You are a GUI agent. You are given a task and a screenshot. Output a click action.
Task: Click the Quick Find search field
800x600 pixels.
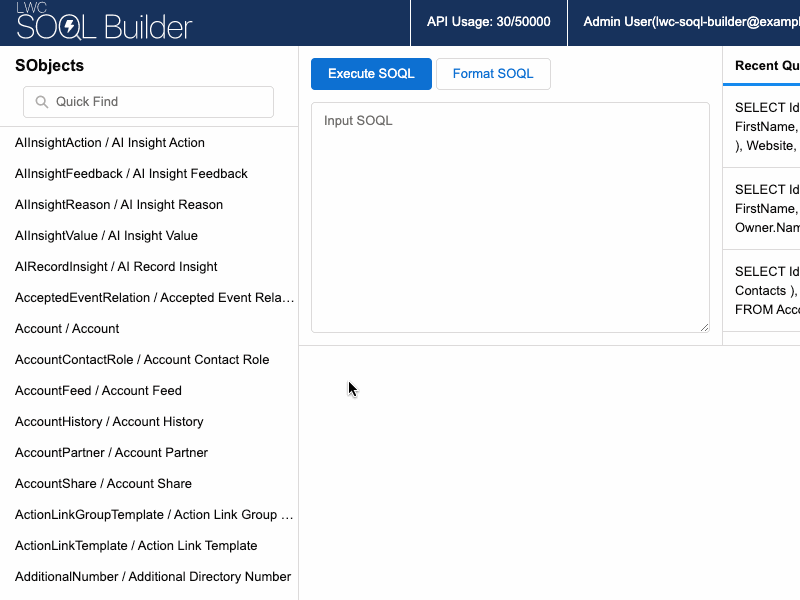coord(148,102)
